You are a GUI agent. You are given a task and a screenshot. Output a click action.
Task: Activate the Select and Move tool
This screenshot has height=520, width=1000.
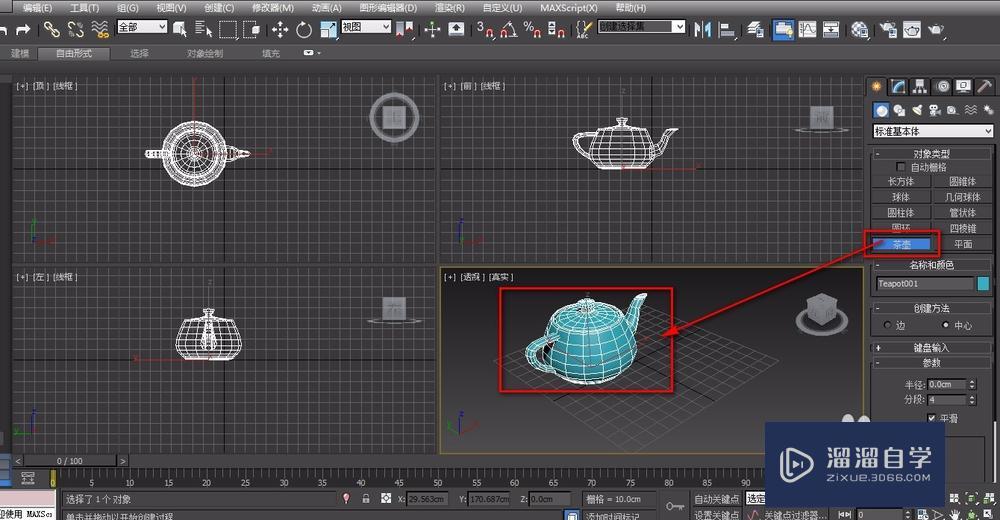pos(279,29)
